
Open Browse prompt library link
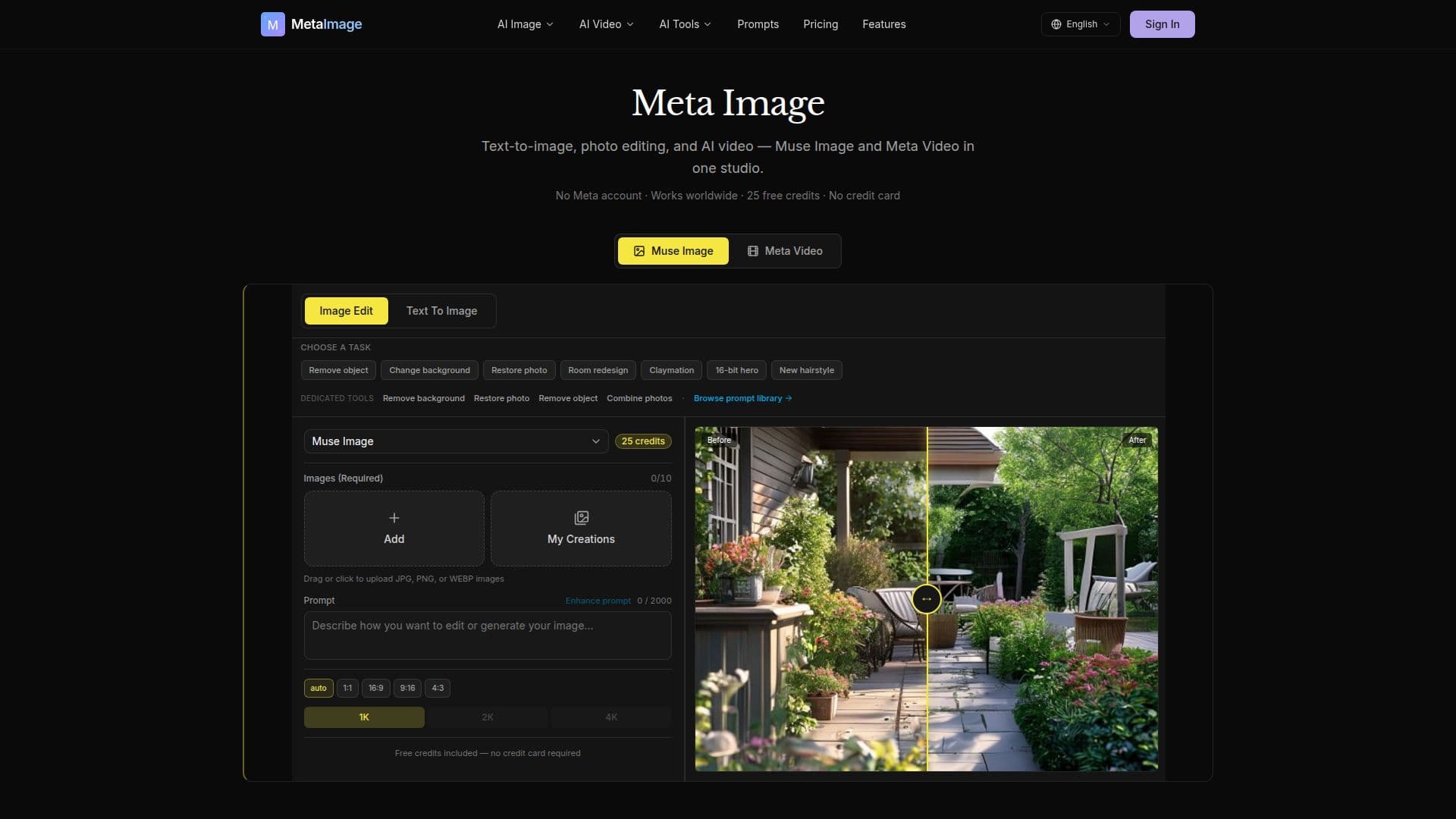click(742, 398)
